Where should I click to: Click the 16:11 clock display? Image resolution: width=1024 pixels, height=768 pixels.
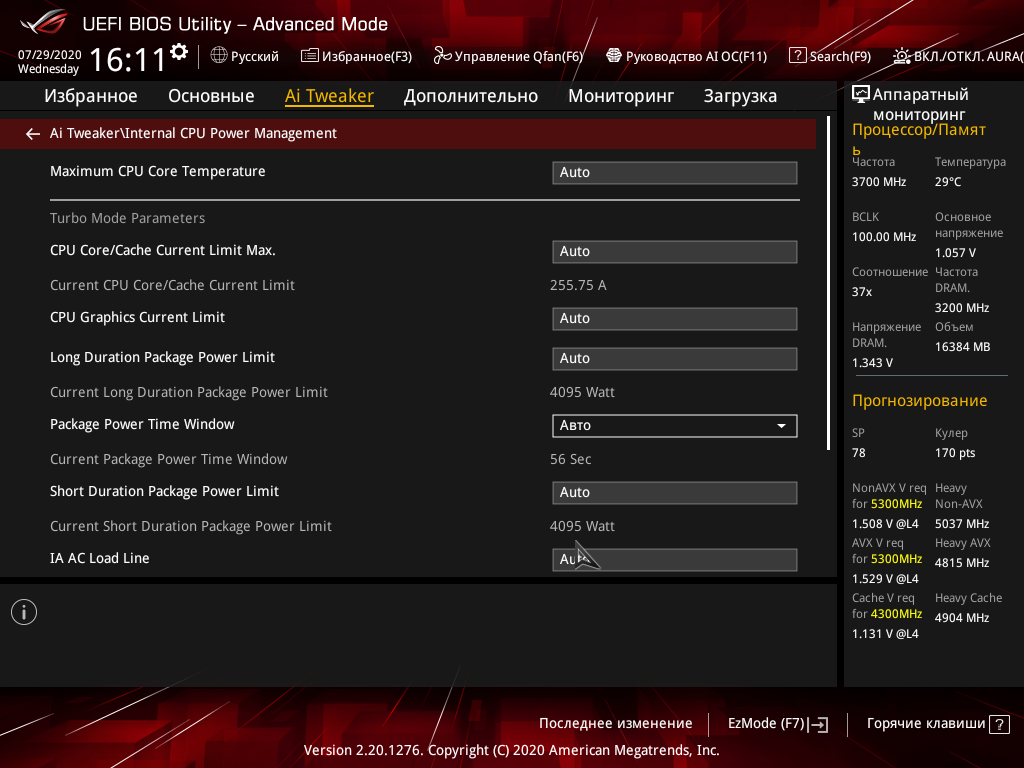tap(128, 59)
